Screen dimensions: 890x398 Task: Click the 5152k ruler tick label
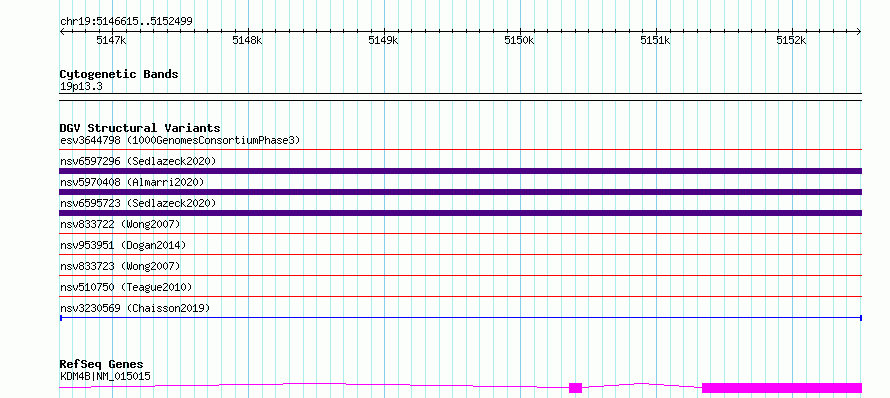791,40
